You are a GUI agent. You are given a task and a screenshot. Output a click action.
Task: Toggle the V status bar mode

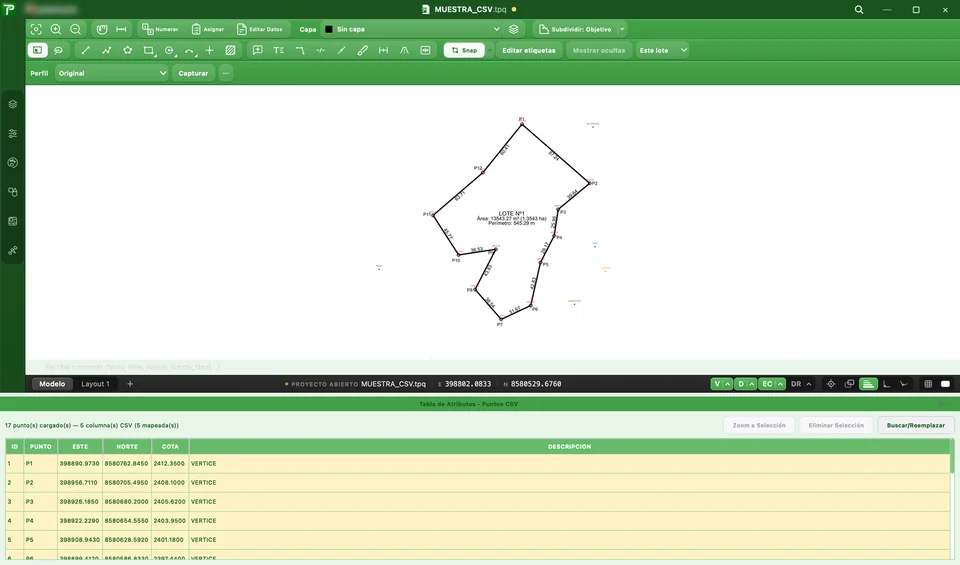coord(717,384)
